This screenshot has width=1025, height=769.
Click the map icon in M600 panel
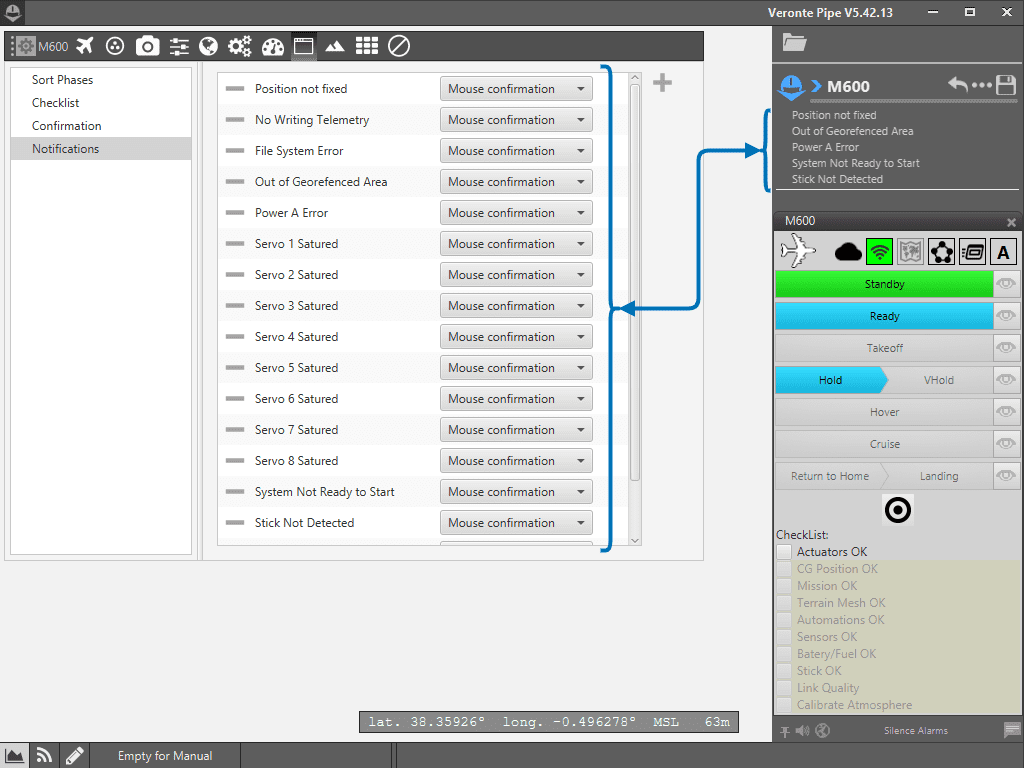[910, 252]
